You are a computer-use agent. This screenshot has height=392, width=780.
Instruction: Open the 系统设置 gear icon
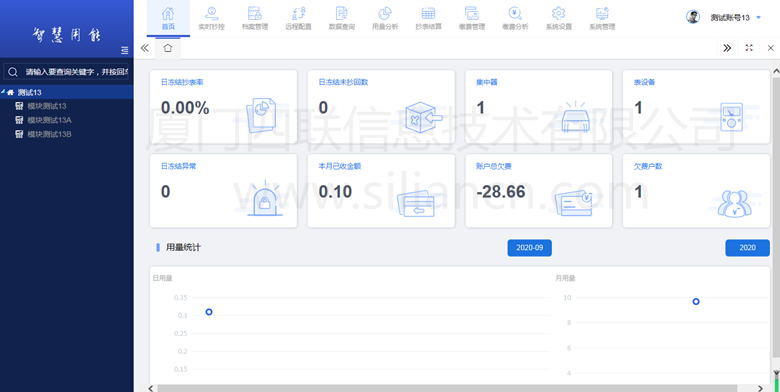pyautogui.click(x=559, y=13)
